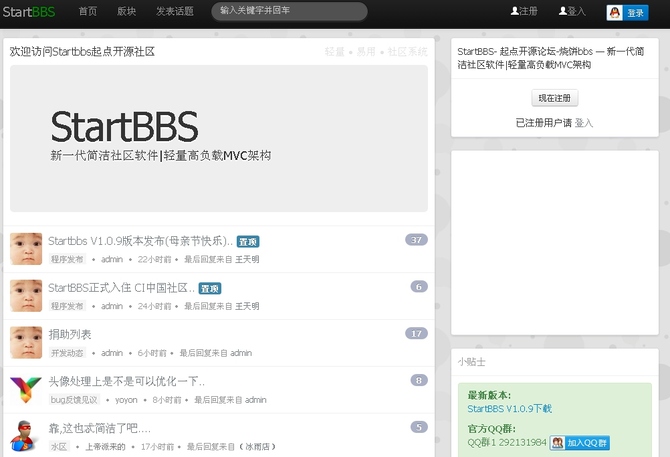
Task: Click 小贴士 panel heading
Action: (471, 362)
